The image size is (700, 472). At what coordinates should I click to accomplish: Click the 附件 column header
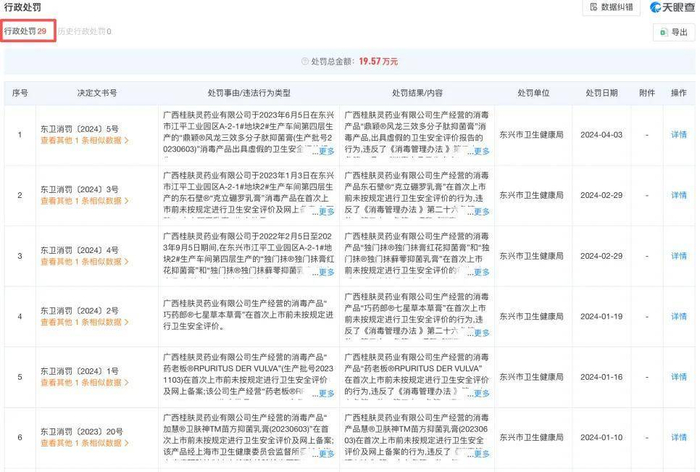tap(647, 93)
